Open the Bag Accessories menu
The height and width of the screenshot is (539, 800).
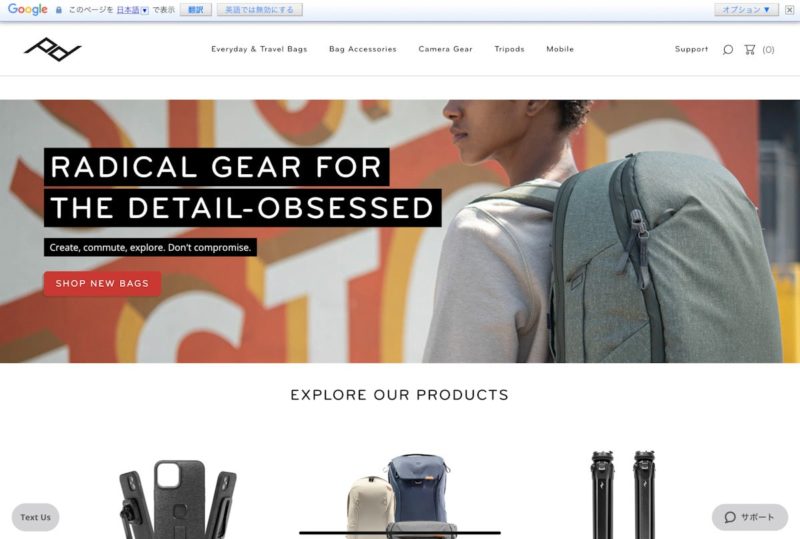(x=363, y=49)
